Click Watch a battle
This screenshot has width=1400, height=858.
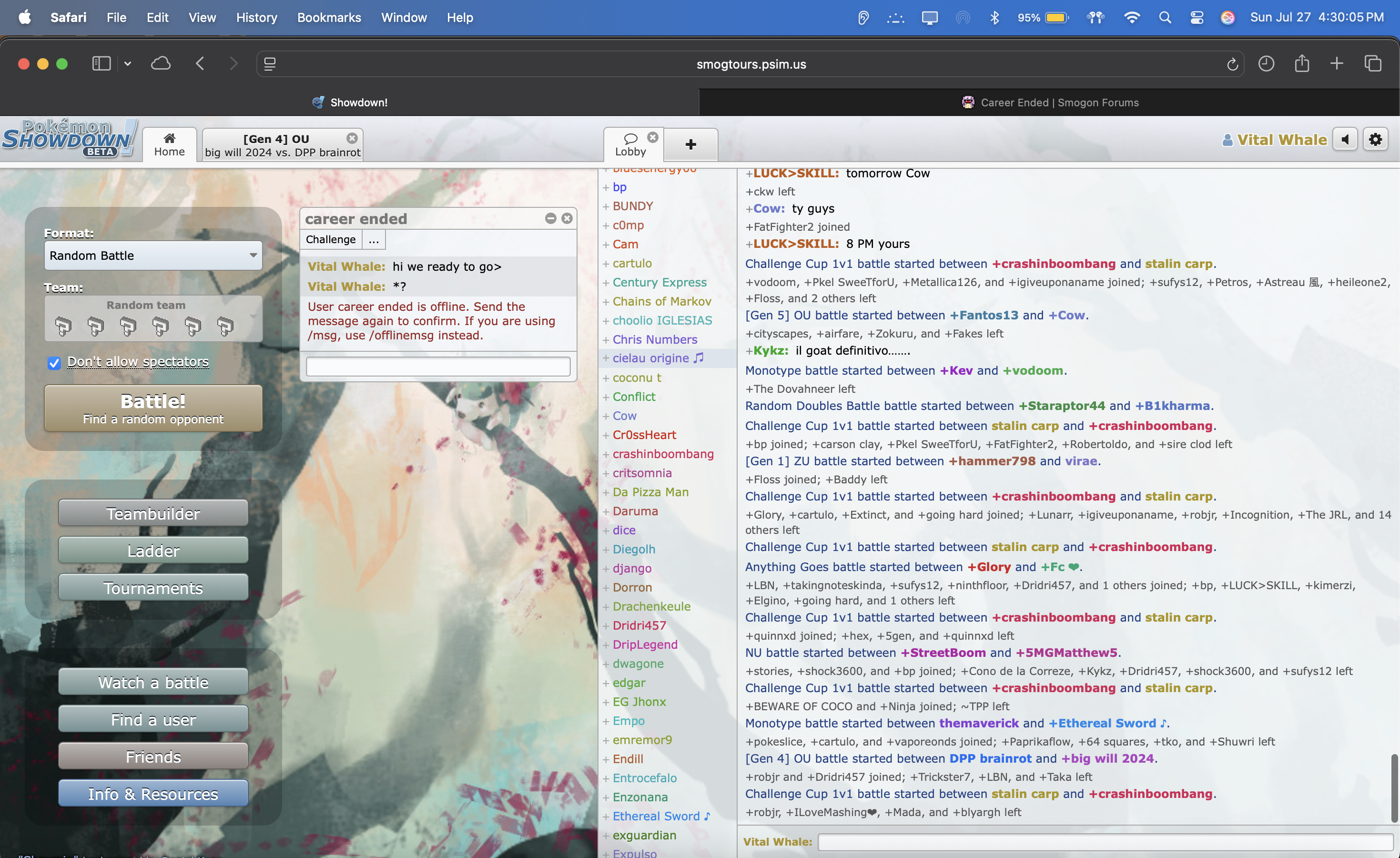[153, 682]
